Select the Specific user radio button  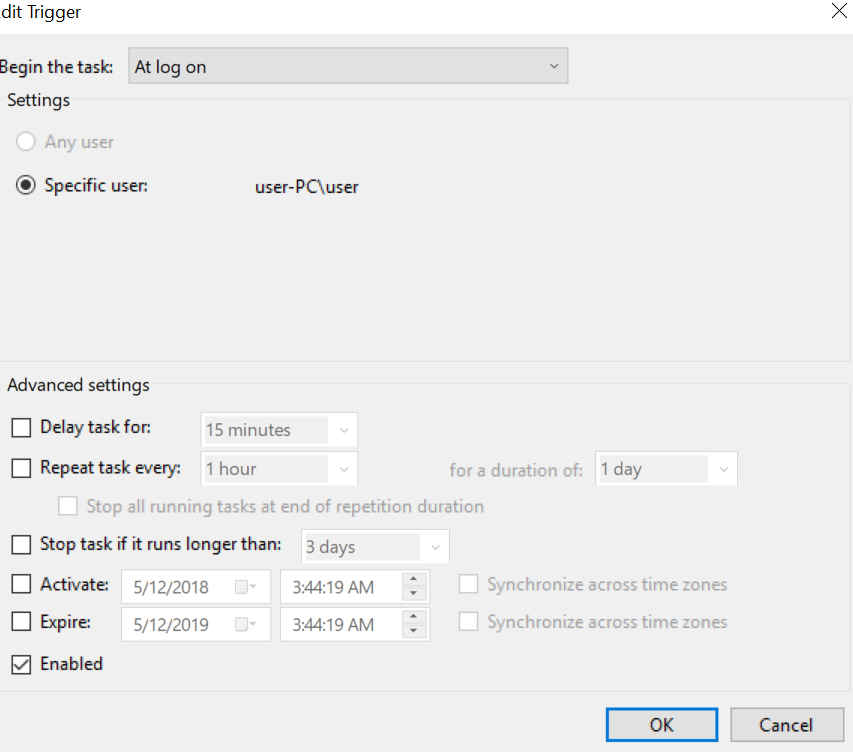tap(26, 185)
